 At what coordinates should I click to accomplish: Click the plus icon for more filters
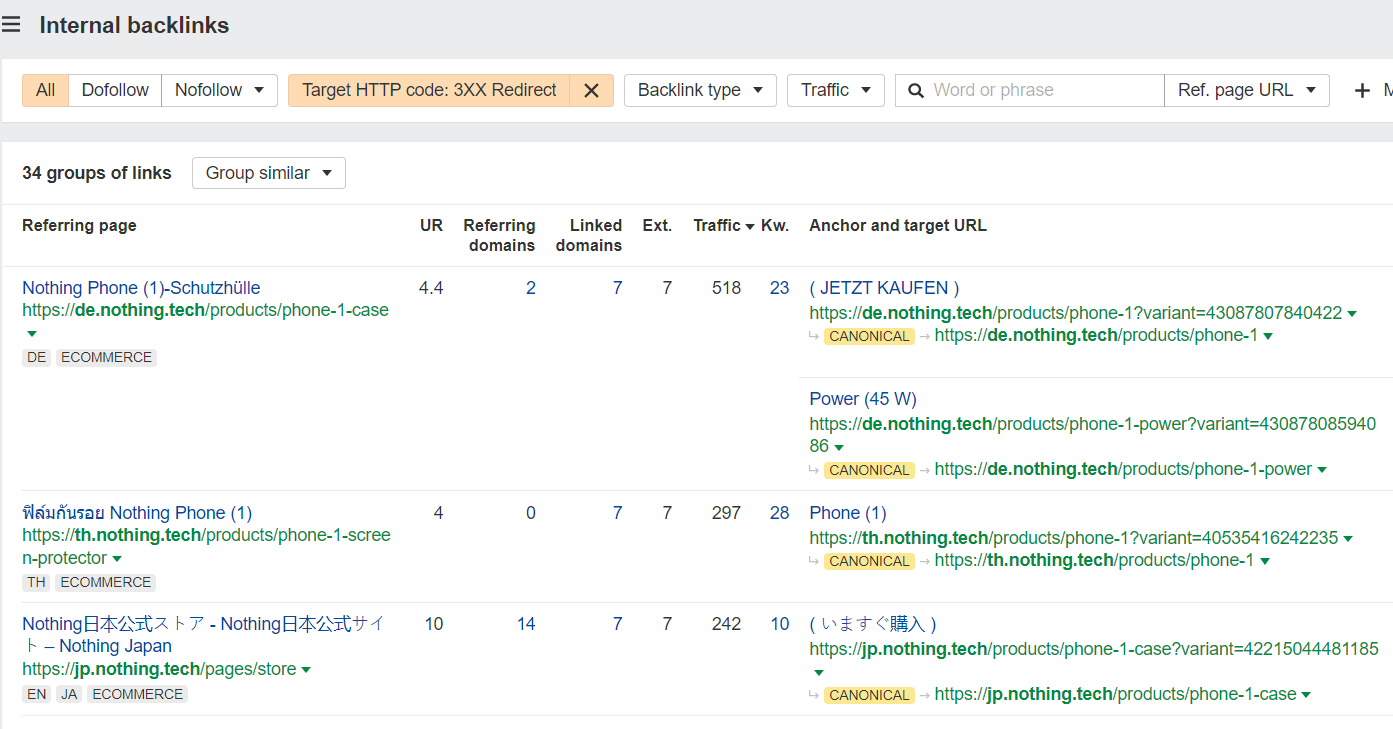pos(1362,91)
